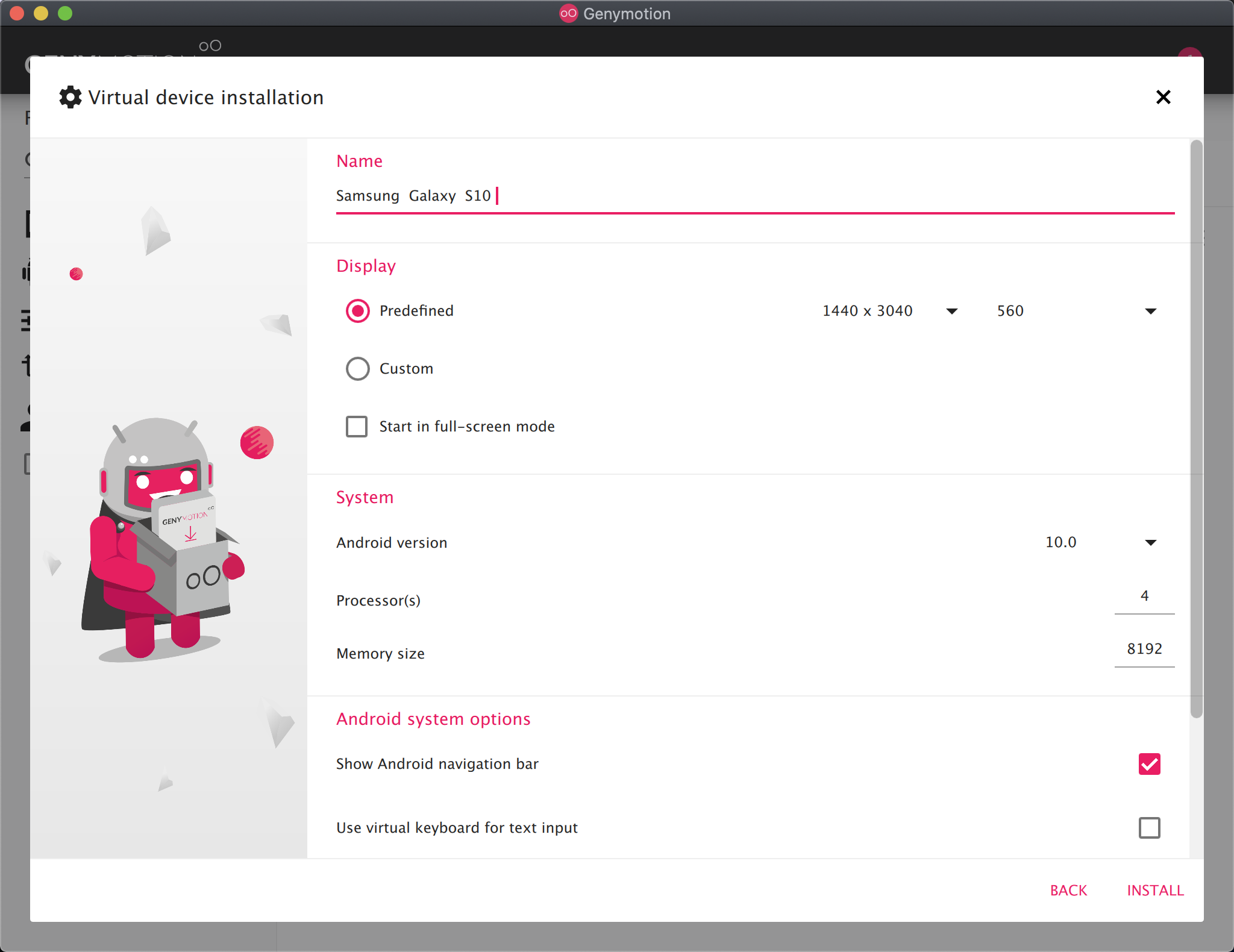Close the Virtual device installation dialog
Viewport: 1234px width, 952px height.
pyautogui.click(x=1163, y=97)
